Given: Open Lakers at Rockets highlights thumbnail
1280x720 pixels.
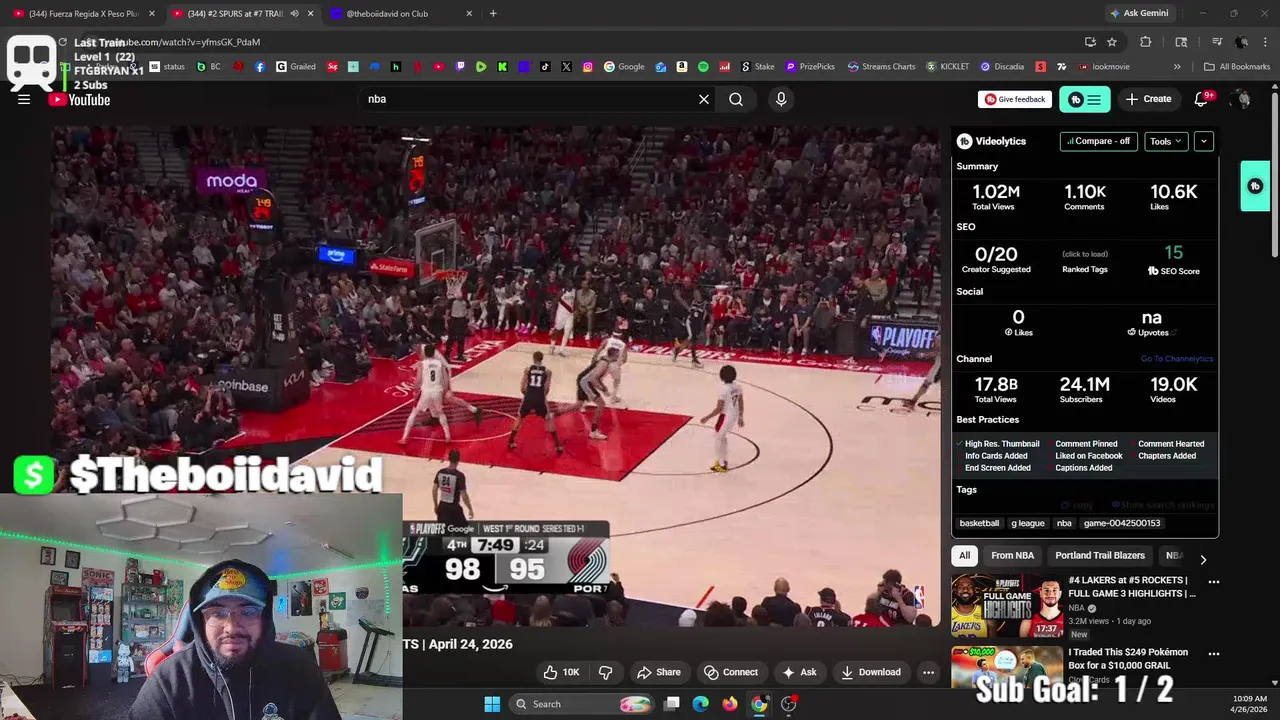Looking at the screenshot, I should pyautogui.click(x=1007, y=606).
